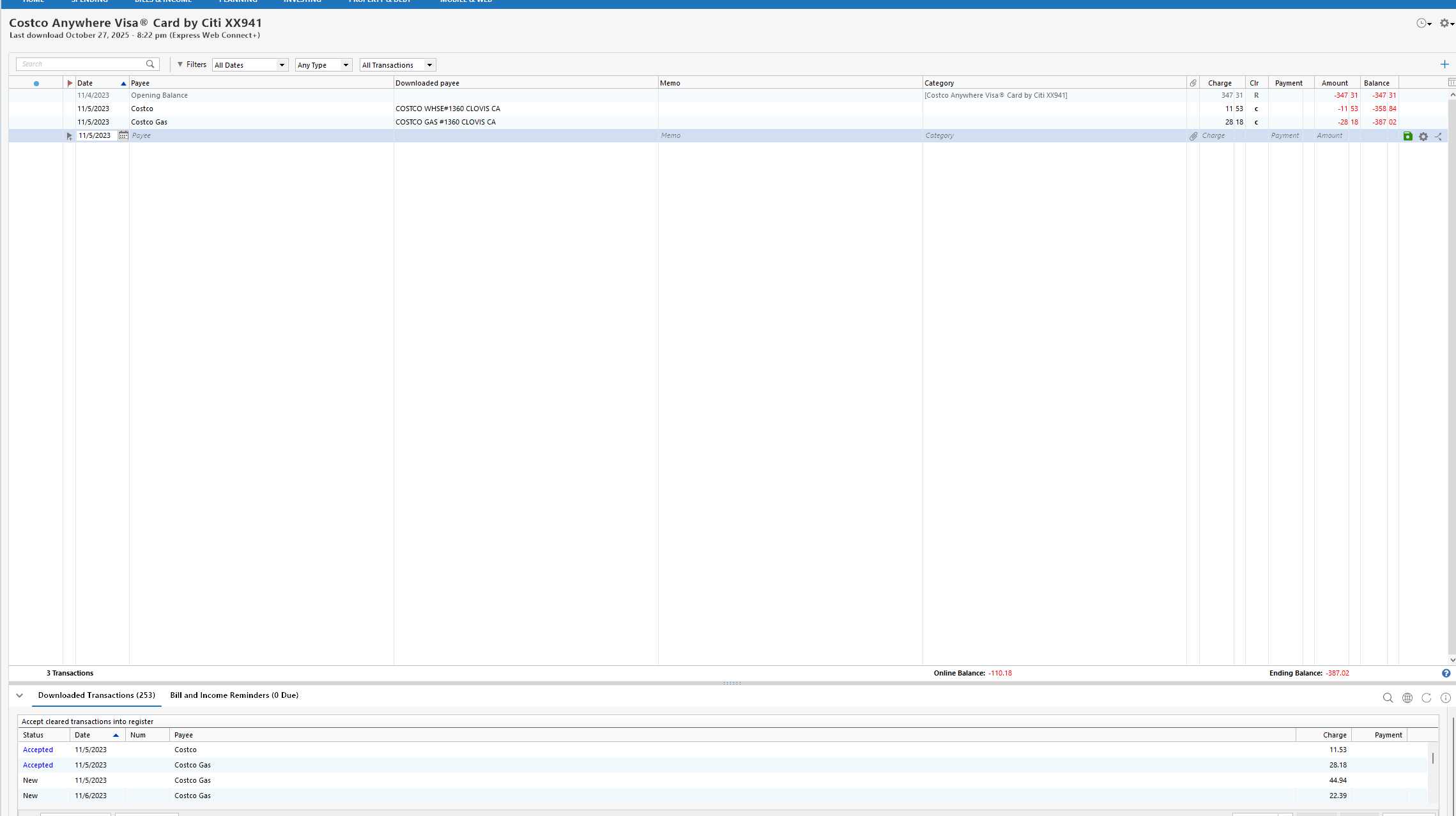Open the Any Type dropdown

point(323,65)
